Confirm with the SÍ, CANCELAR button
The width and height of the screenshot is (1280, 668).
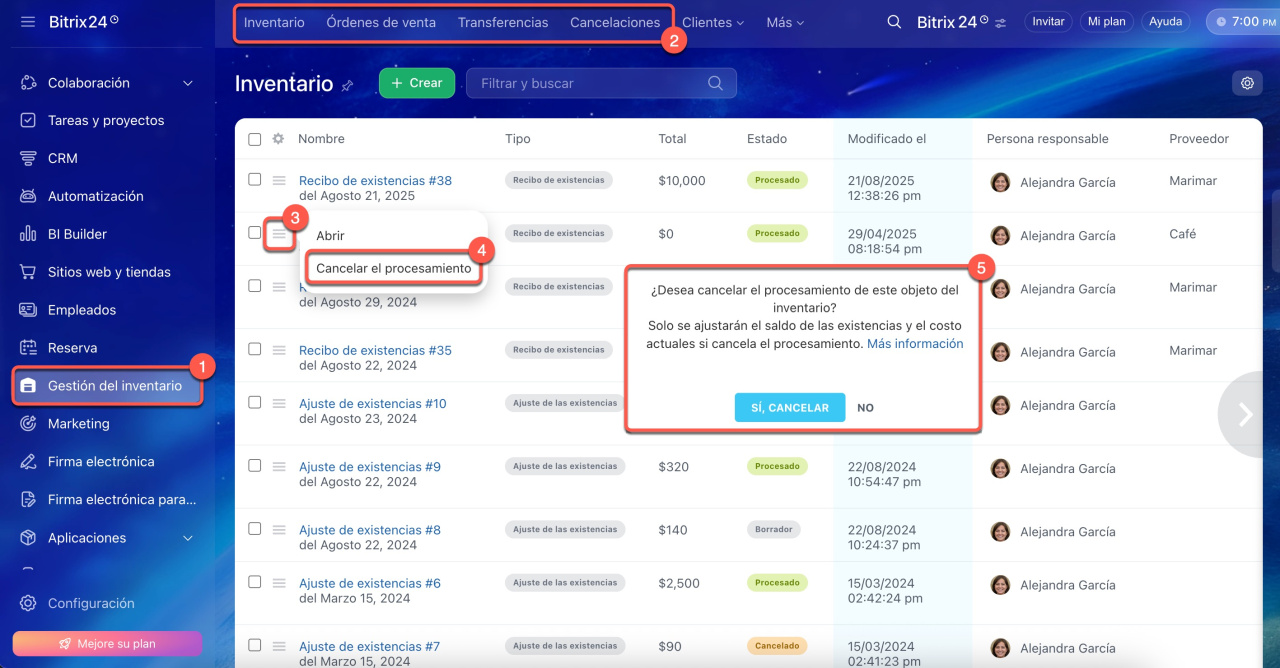[789, 407]
